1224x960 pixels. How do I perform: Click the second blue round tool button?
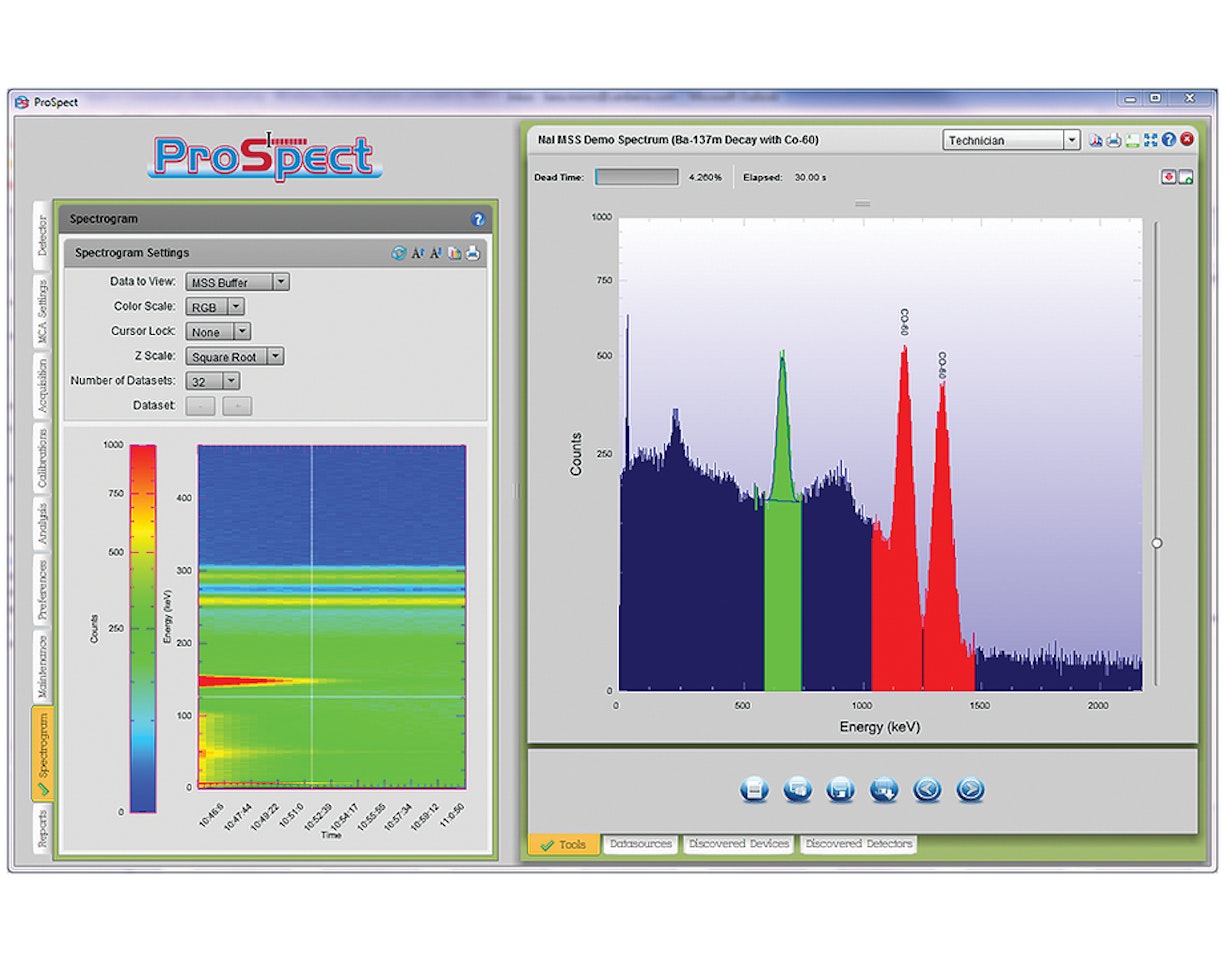pyautogui.click(x=798, y=790)
